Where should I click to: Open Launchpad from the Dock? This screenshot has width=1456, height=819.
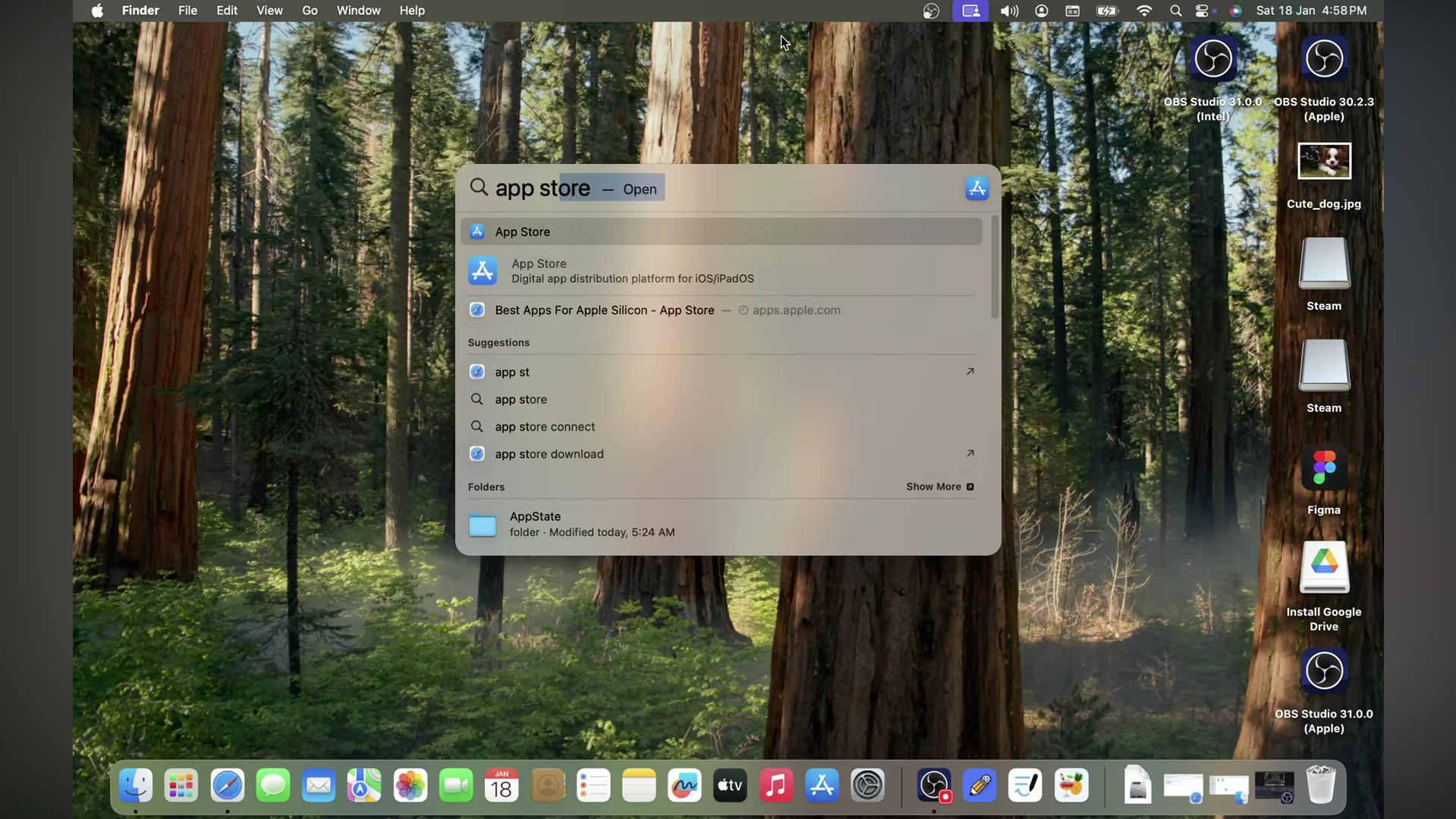[x=181, y=786]
